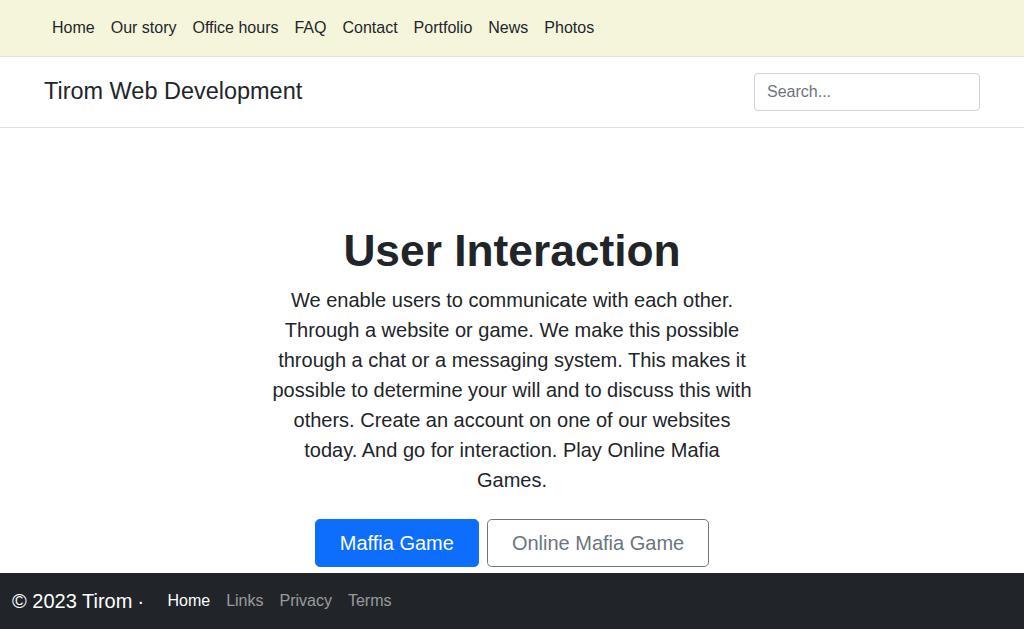Open the Links page from footer
This screenshot has height=629, width=1024.
pos(244,601)
